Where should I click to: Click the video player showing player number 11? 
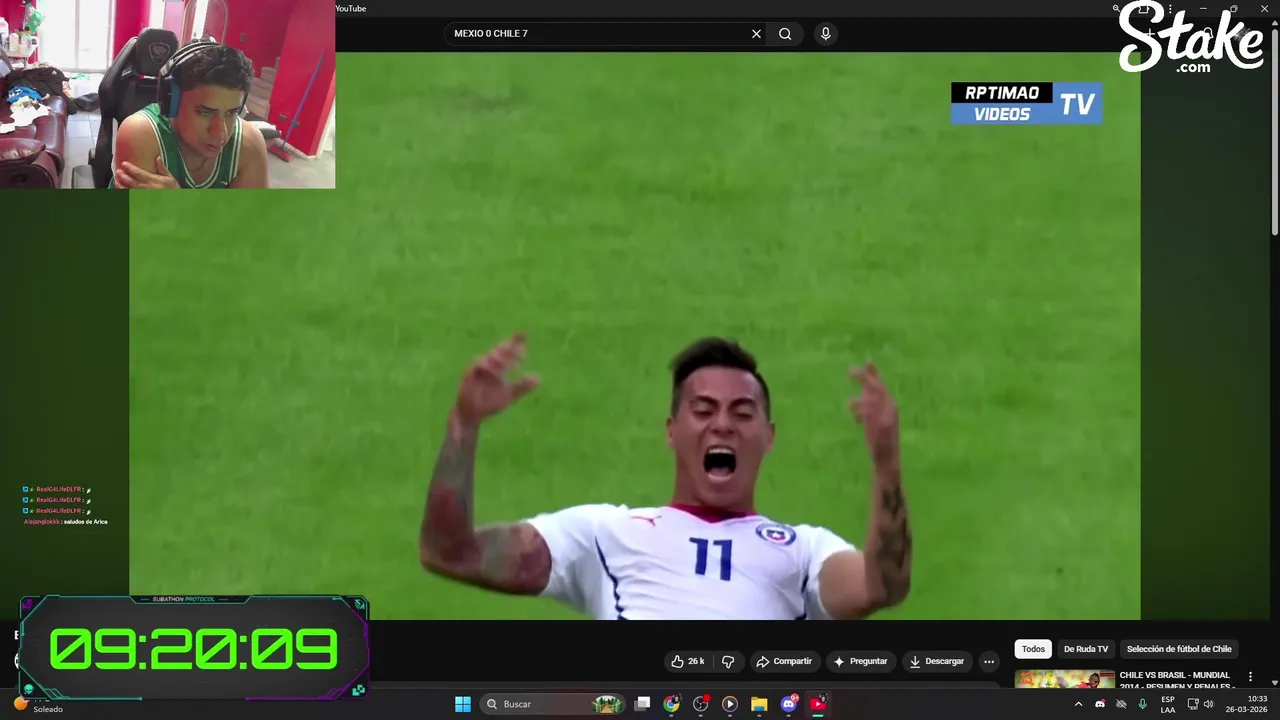pos(635,336)
